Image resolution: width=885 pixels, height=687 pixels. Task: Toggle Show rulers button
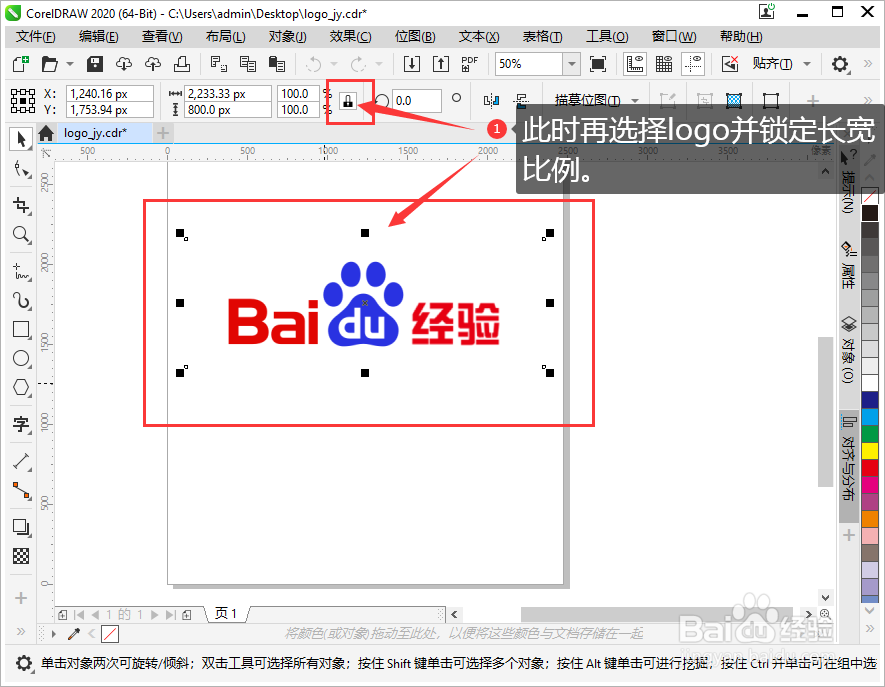(x=635, y=64)
